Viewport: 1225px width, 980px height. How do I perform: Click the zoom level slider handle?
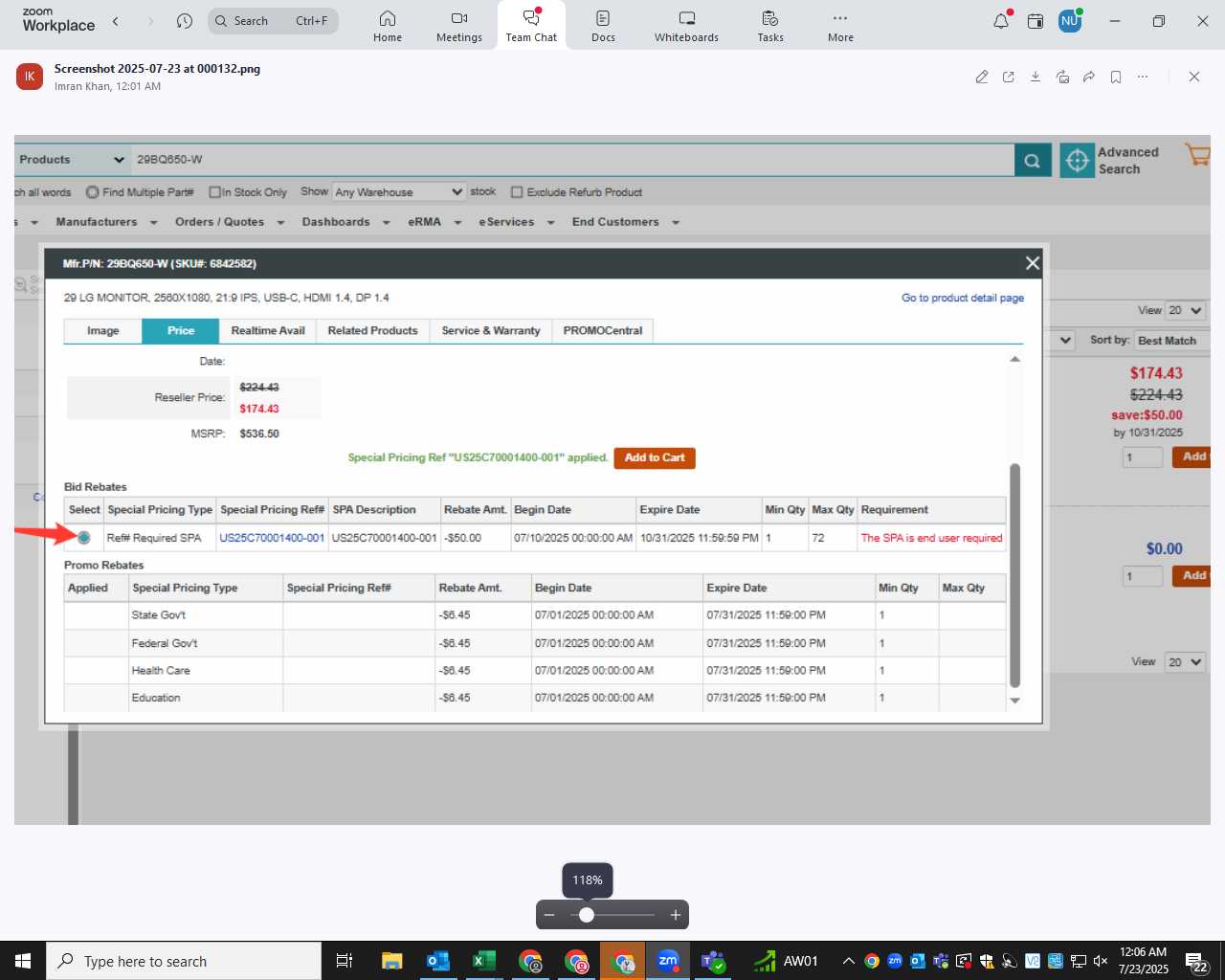[587, 915]
